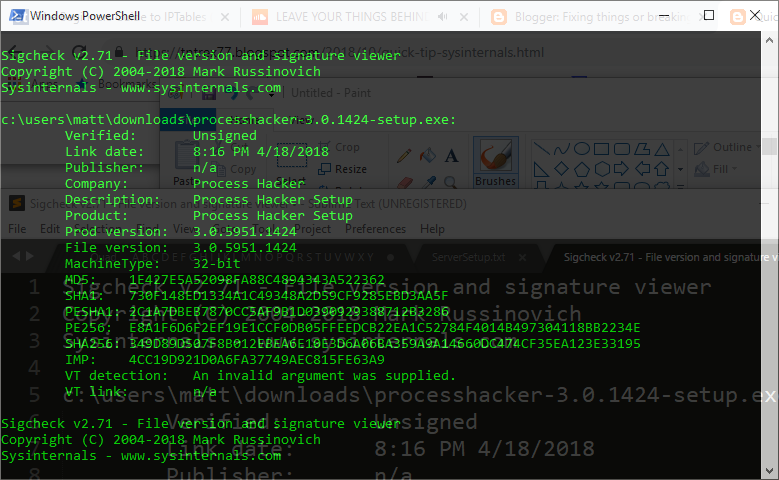Click the lock icon in the browser address bar
Image resolution: width=779 pixels, height=480 pixels.
click(119, 52)
